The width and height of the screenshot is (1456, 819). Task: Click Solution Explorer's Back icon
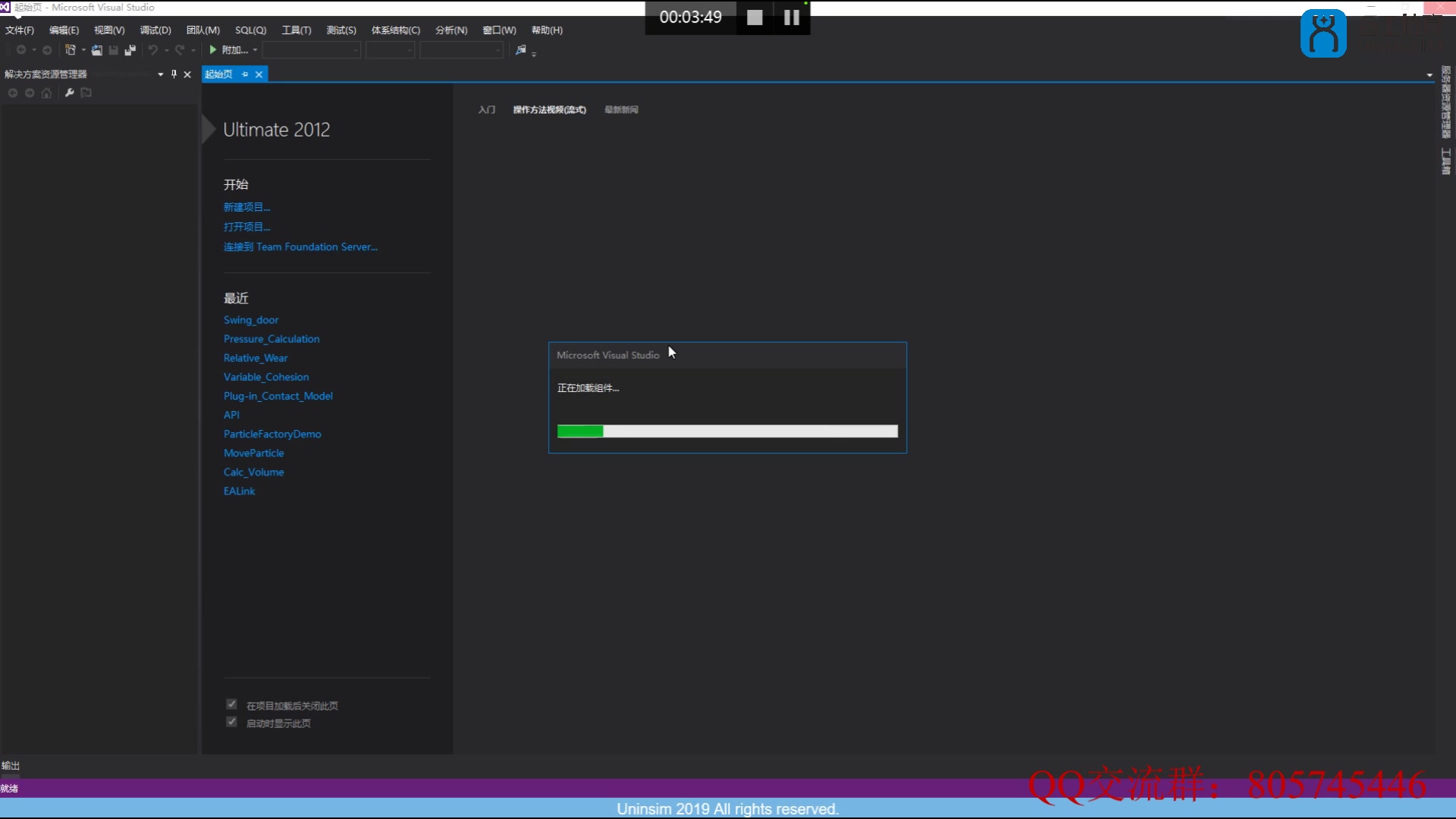13,93
